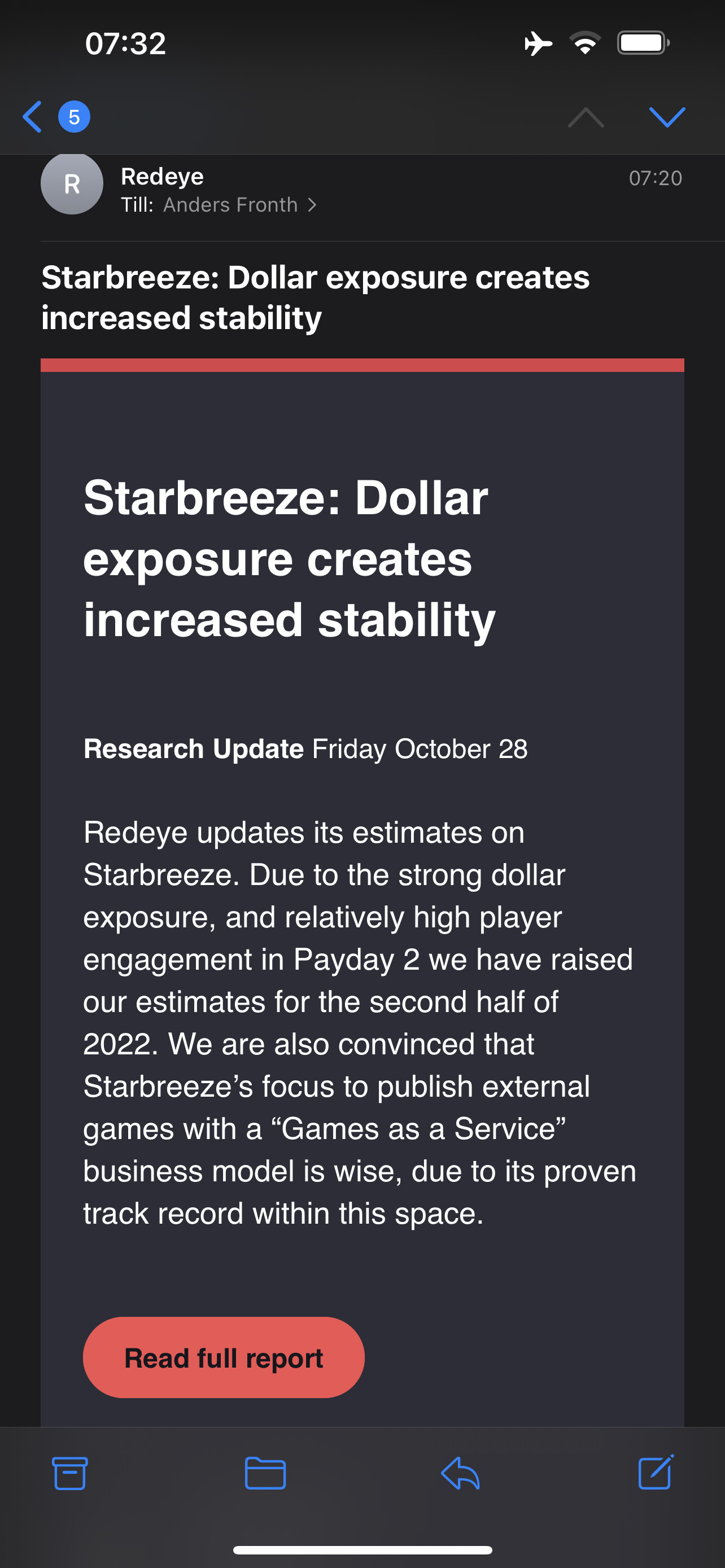725x1568 pixels.
Task: Tap the 07:20 message timestamp
Action: (x=656, y=178)
